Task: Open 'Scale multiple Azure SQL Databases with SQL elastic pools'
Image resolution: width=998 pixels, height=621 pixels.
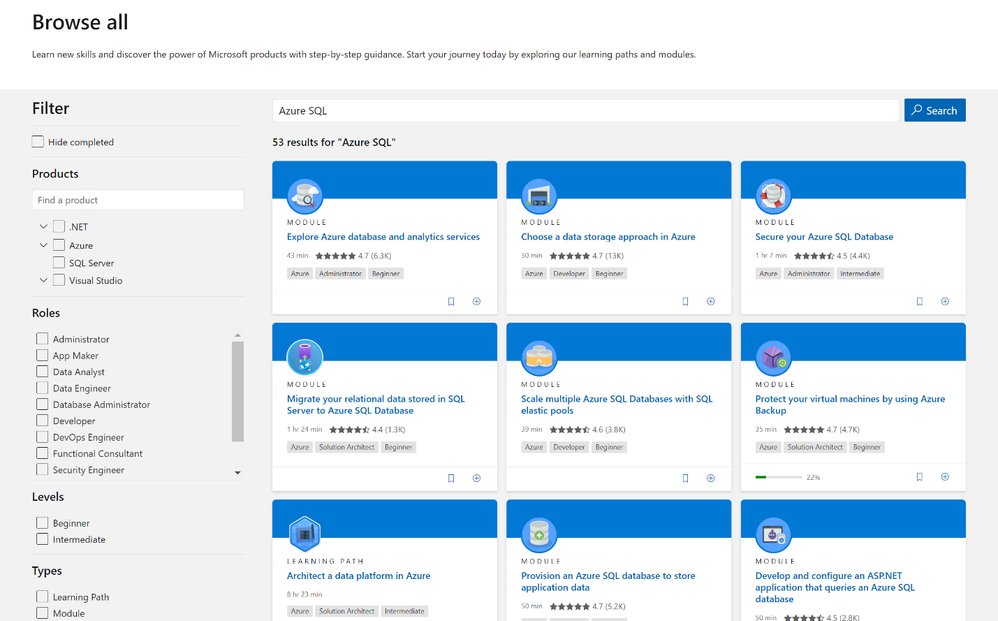Action: (x=617, y=405)
